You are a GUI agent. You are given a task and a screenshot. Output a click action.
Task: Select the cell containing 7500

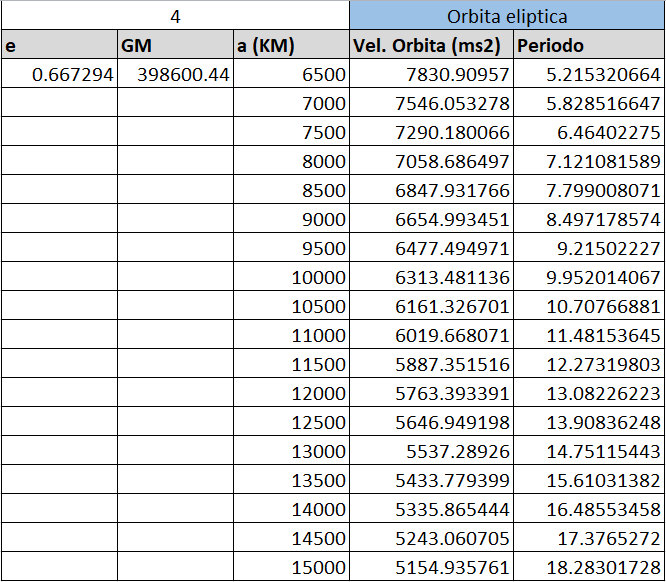click(291, 131)
